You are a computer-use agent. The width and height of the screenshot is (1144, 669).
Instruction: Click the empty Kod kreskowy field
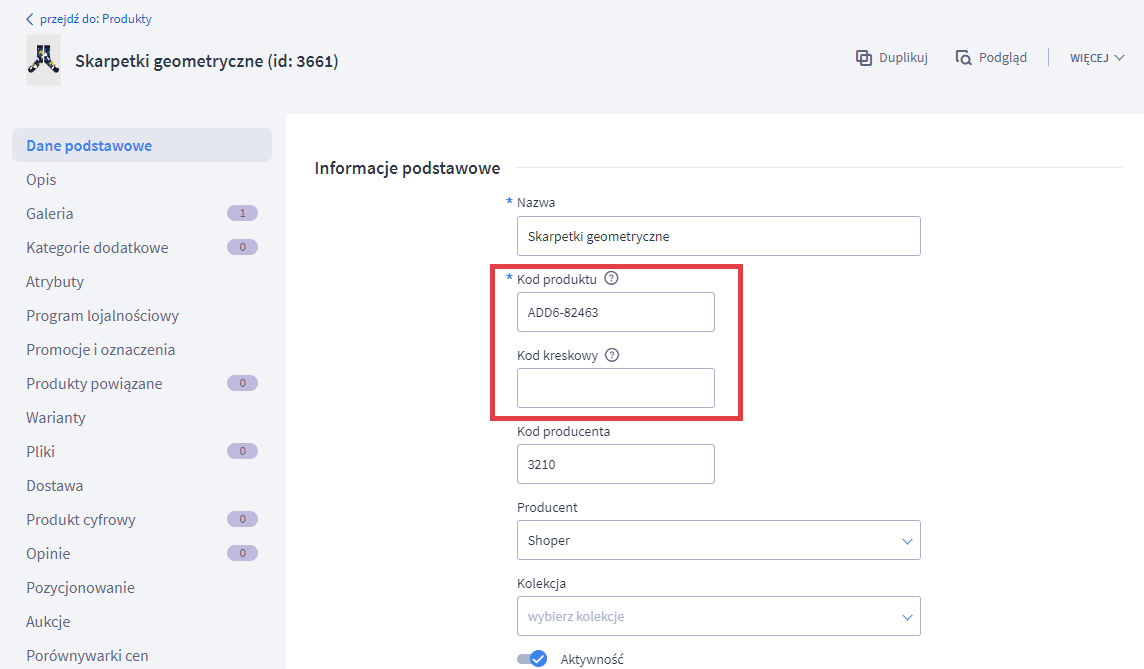(x=615, y=388)
